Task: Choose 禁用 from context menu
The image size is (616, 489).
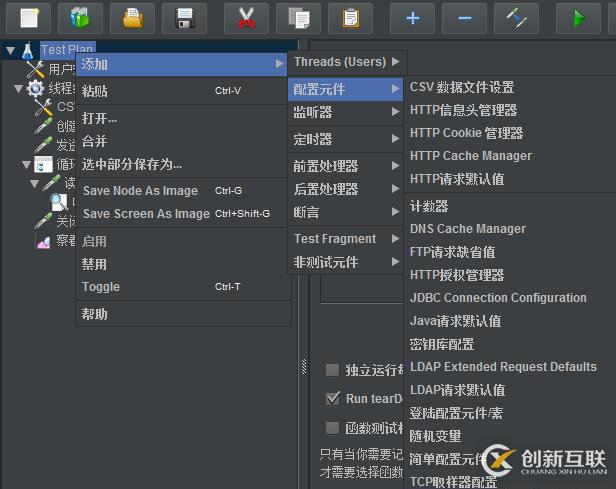Action: point(183,264)
